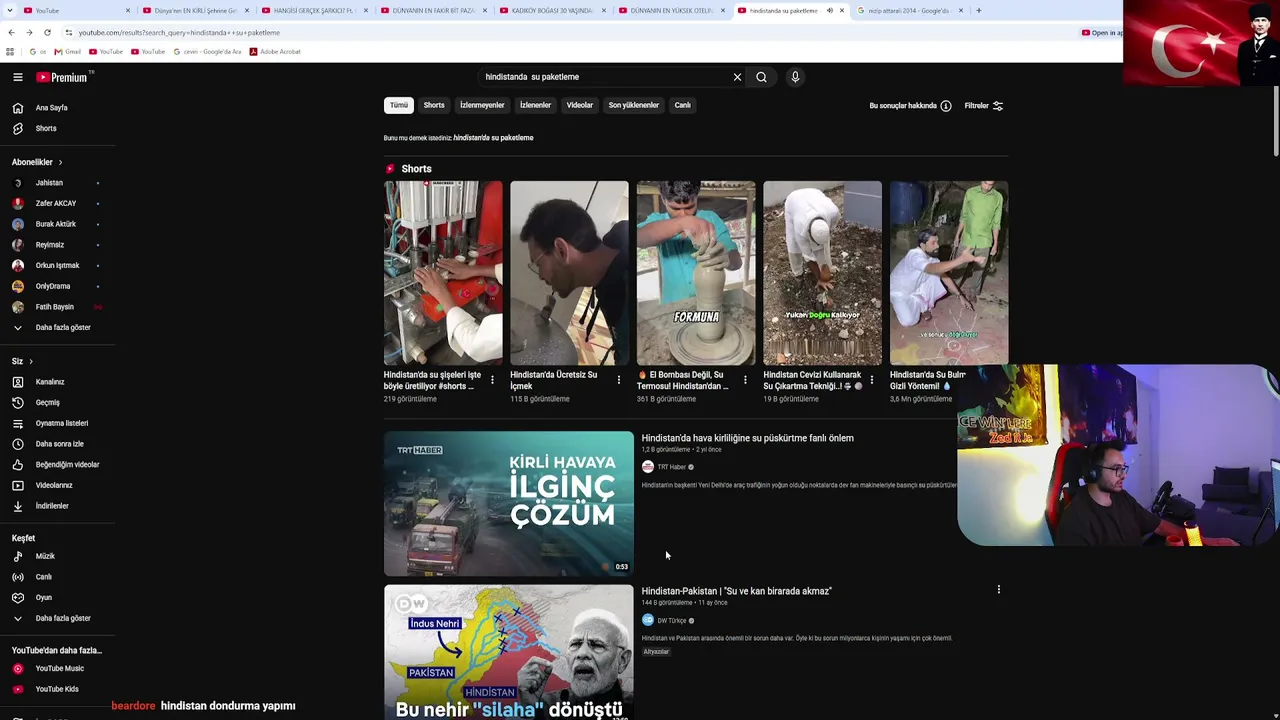1280x720 pixels.
Task: Switch to the nizip attarali 2014 Google tab
Action: pyautogui.click(x=909, y=11)
